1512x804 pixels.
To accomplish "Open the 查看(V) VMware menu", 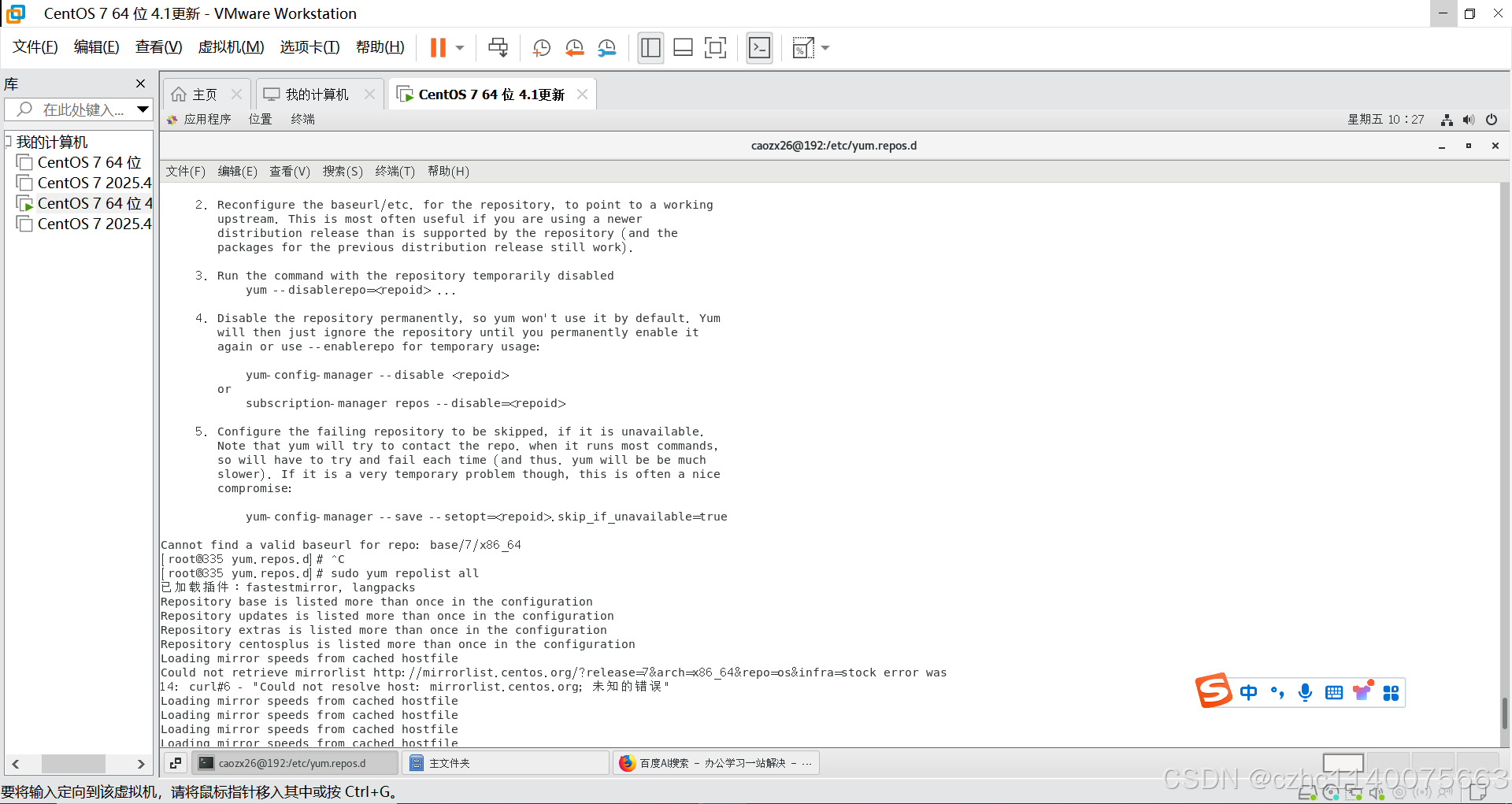I will (159, 47).
